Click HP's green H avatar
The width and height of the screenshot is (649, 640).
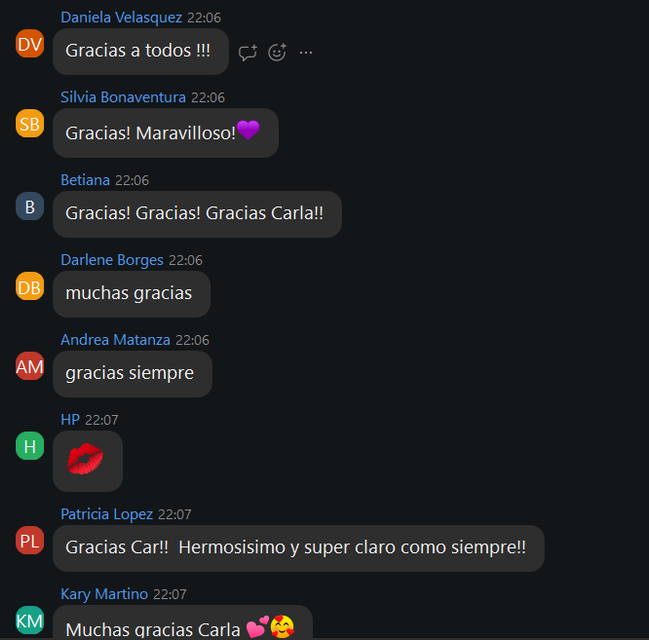click(x=30, y=446)
